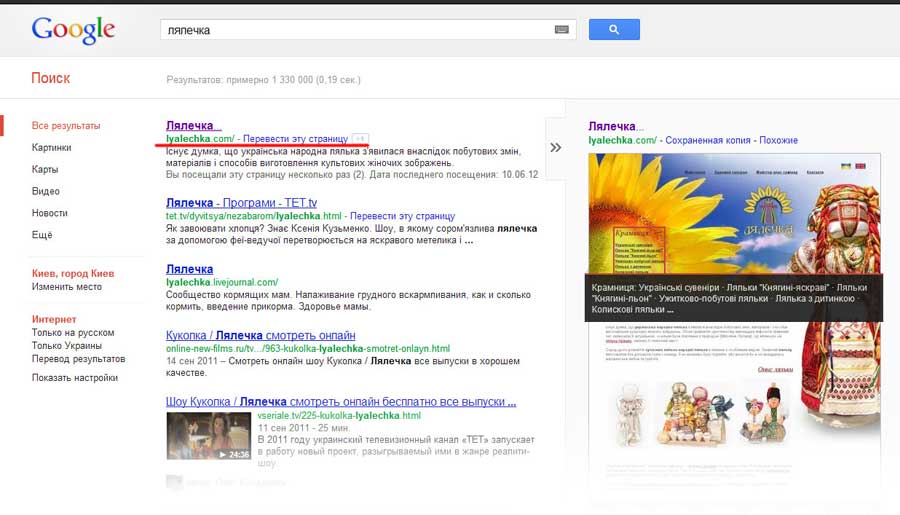
Task: Open the lyalechka.livejournal.com Лялечка result
Action: [189, 269]
